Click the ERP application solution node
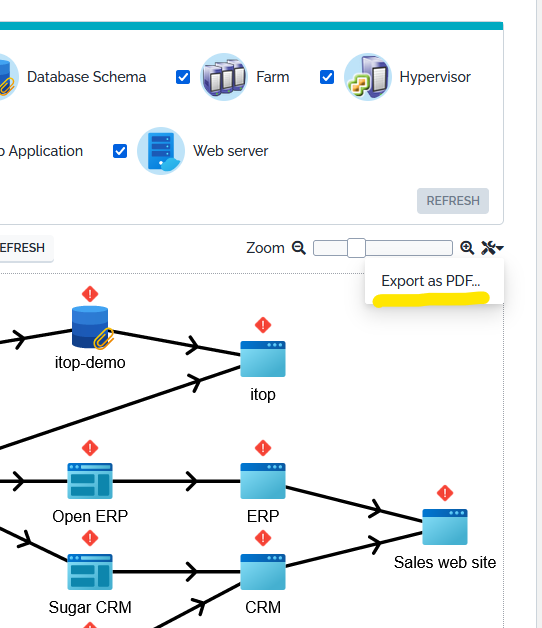 pos(263,481)
